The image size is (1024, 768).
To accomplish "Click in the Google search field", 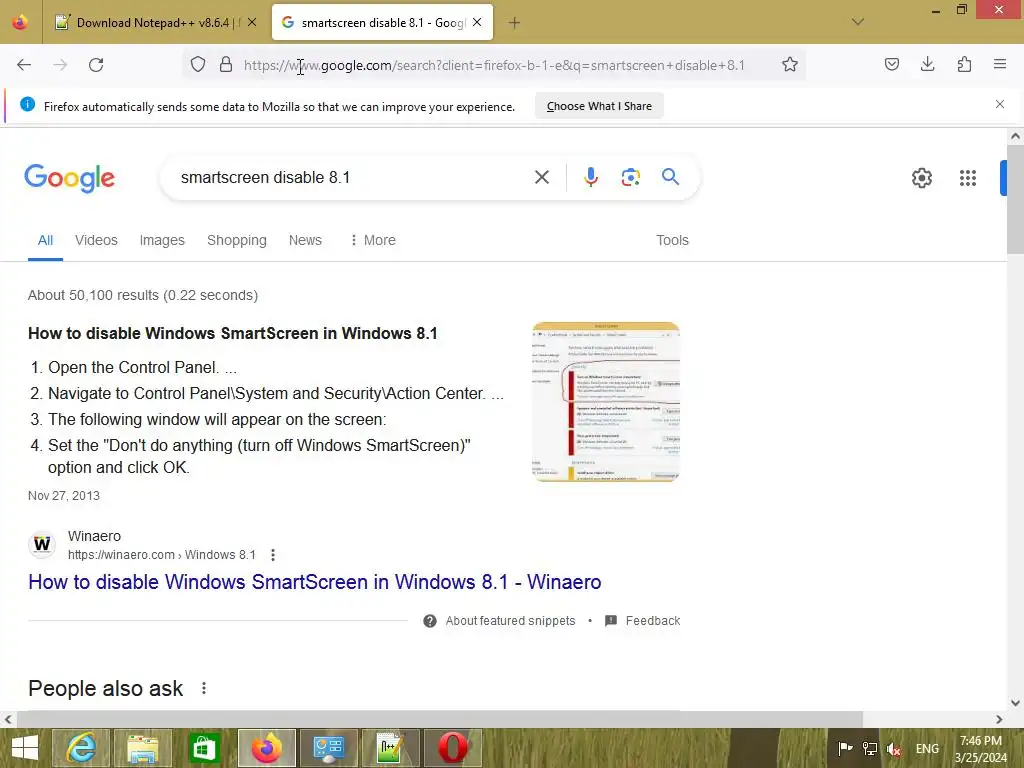I will click(x=353, y=177).
